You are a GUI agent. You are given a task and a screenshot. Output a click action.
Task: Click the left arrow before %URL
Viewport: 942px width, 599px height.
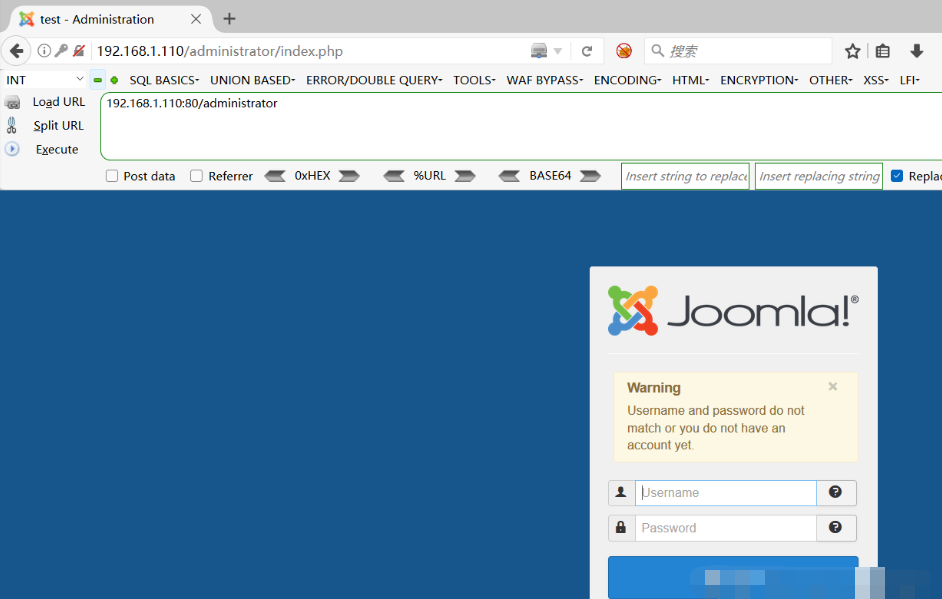point(394,176)
